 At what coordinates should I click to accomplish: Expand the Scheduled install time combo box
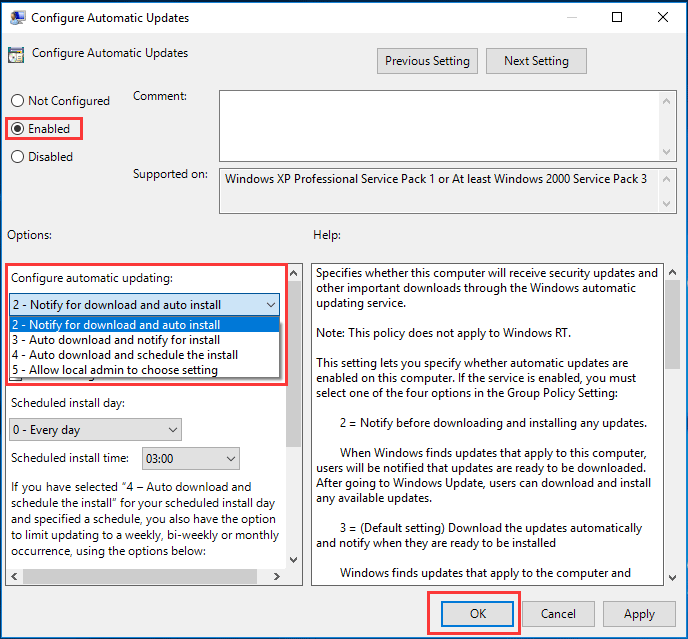point(231,459)
